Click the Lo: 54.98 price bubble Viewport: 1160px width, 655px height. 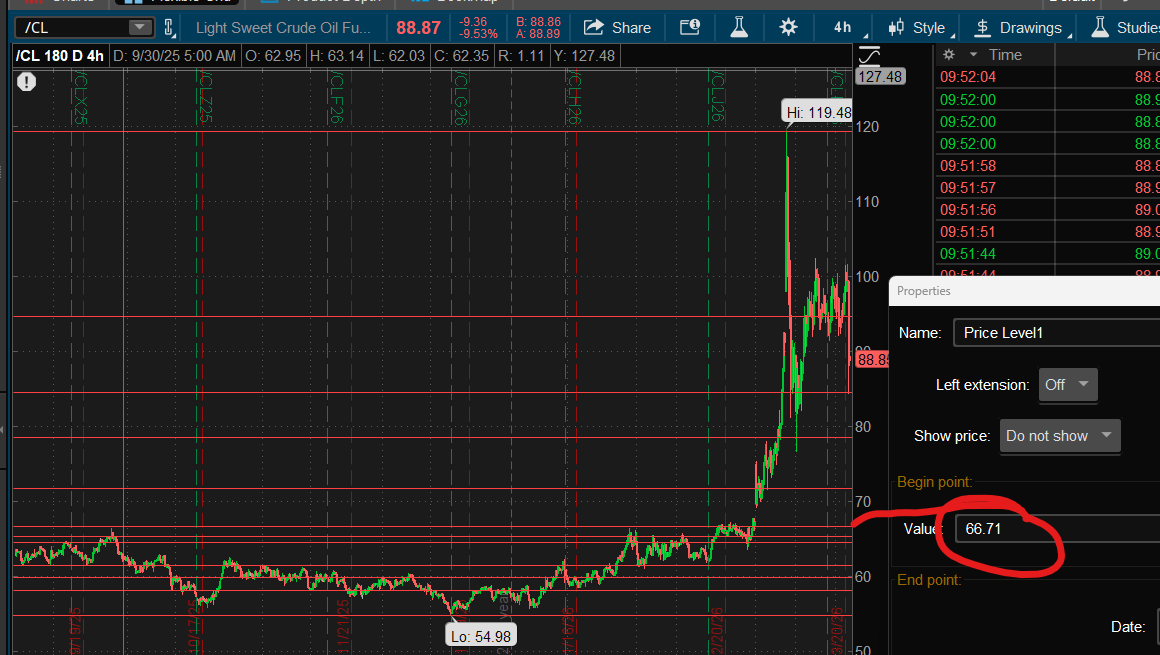click(x=481, y=636)
